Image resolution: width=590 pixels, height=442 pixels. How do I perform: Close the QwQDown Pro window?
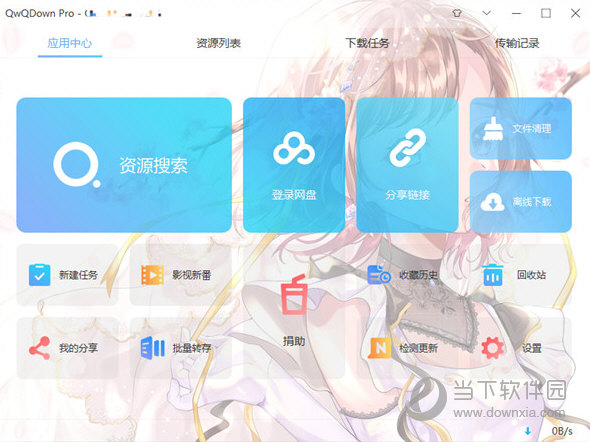(575, 13)
